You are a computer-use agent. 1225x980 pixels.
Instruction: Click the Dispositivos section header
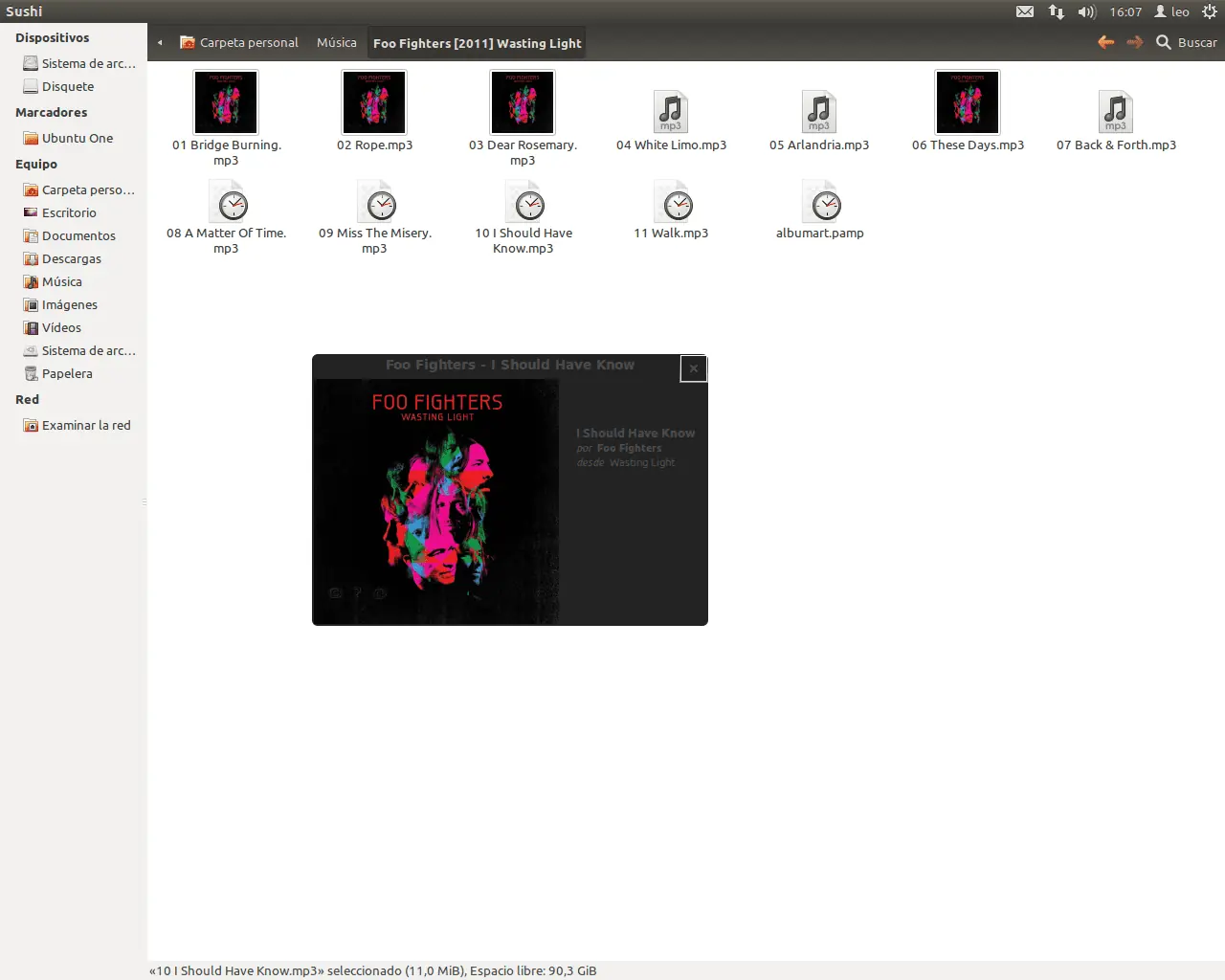pyautogui.click(x=53, y=37)
